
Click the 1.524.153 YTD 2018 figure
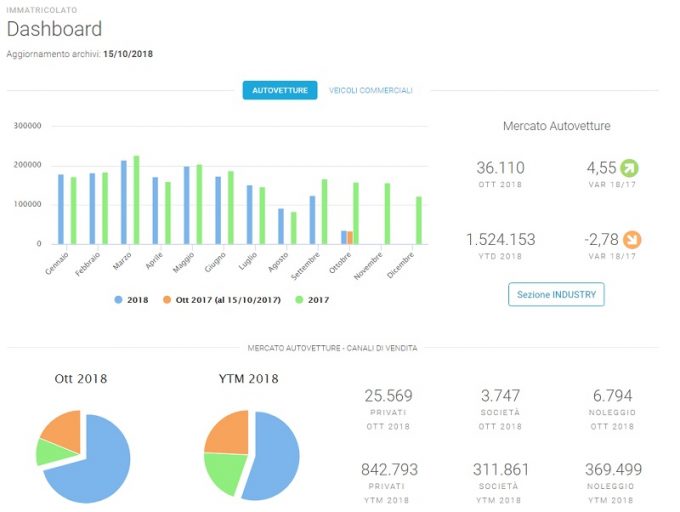500,240
